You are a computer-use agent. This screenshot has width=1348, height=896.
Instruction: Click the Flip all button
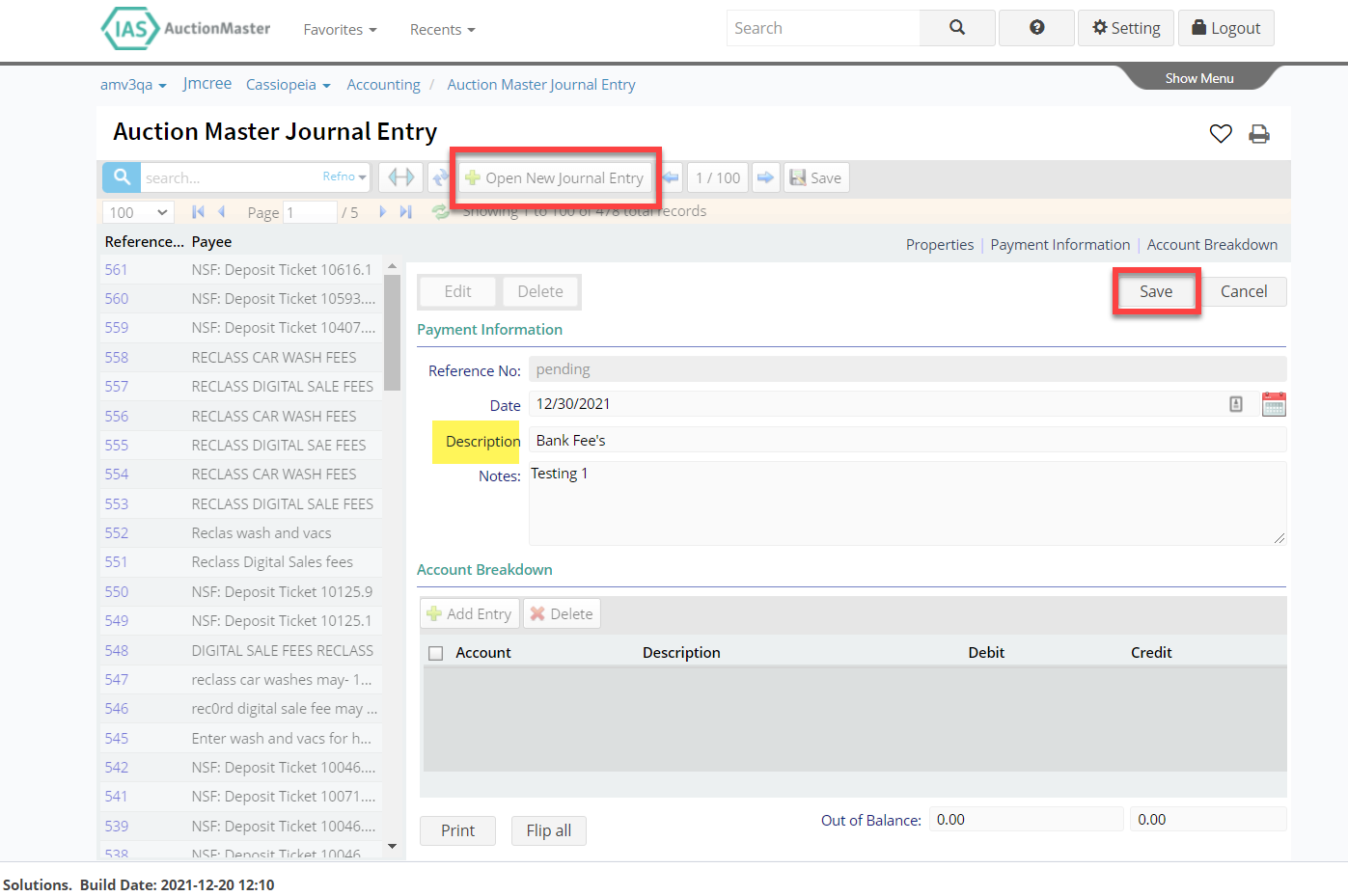pos(549,830)
